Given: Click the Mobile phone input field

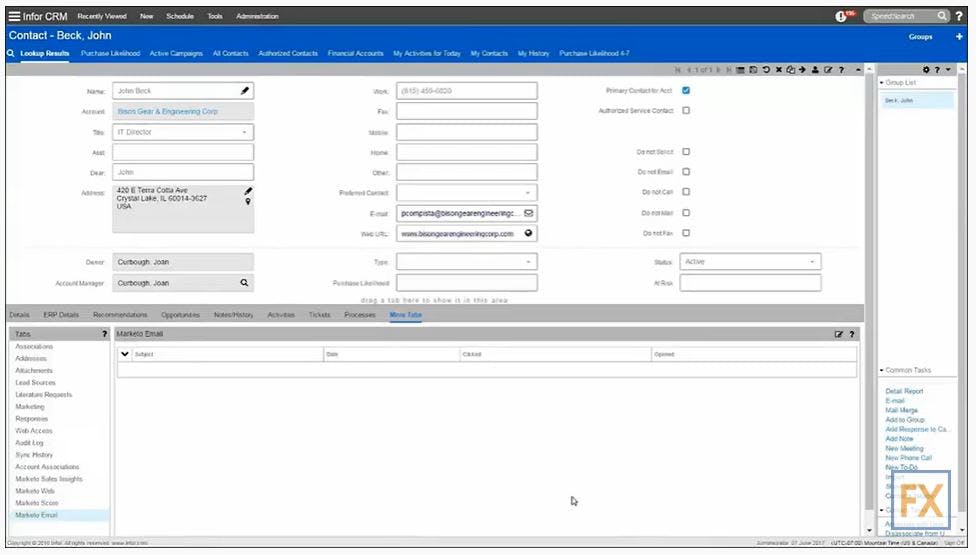Looking at the screenshot, I should [x=467, y=133].
